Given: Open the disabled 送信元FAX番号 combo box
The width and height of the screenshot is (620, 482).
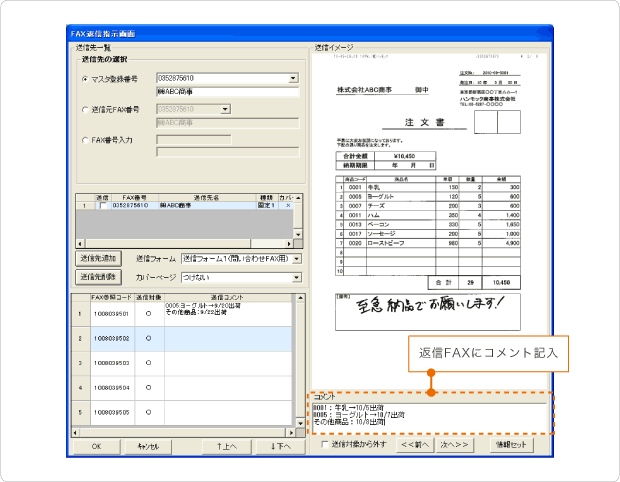Looking at the screenshot, I should [x=225, y=109].
